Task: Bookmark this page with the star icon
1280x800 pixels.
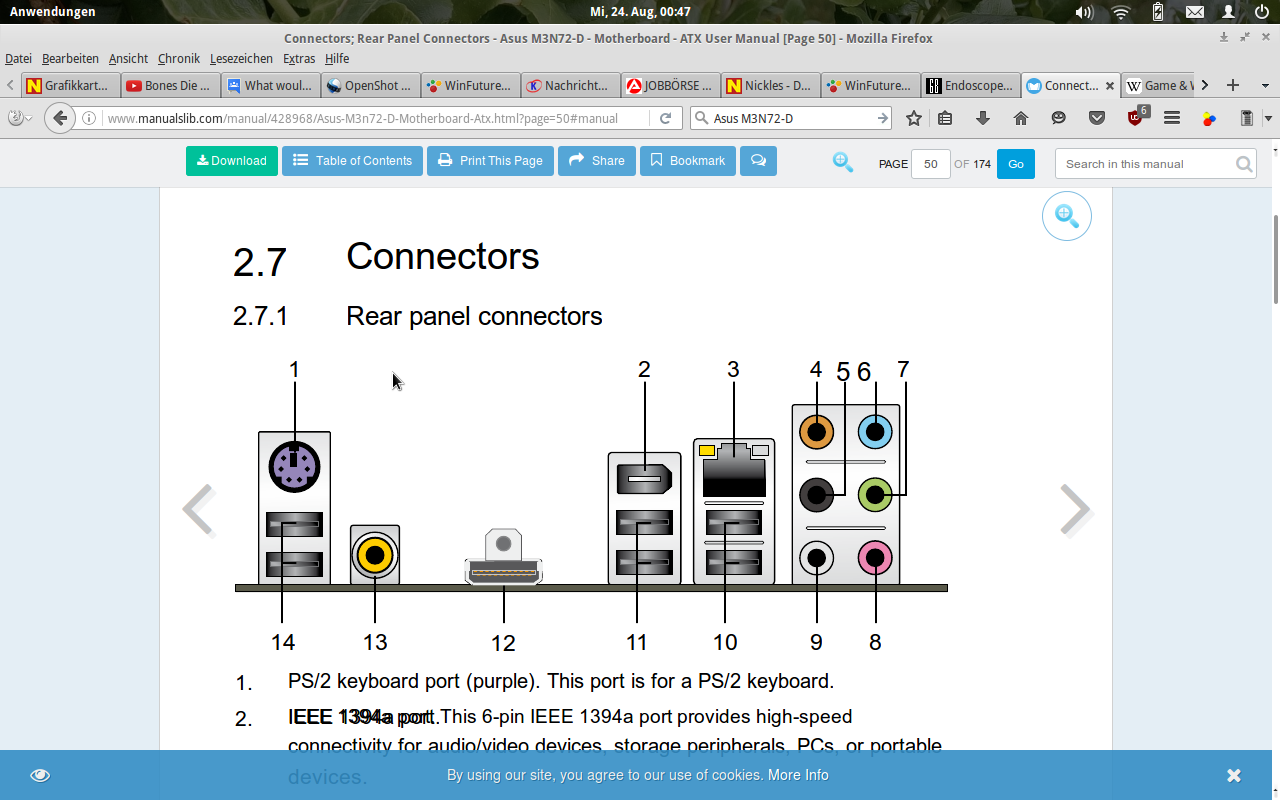Action: tap(914, 118)
